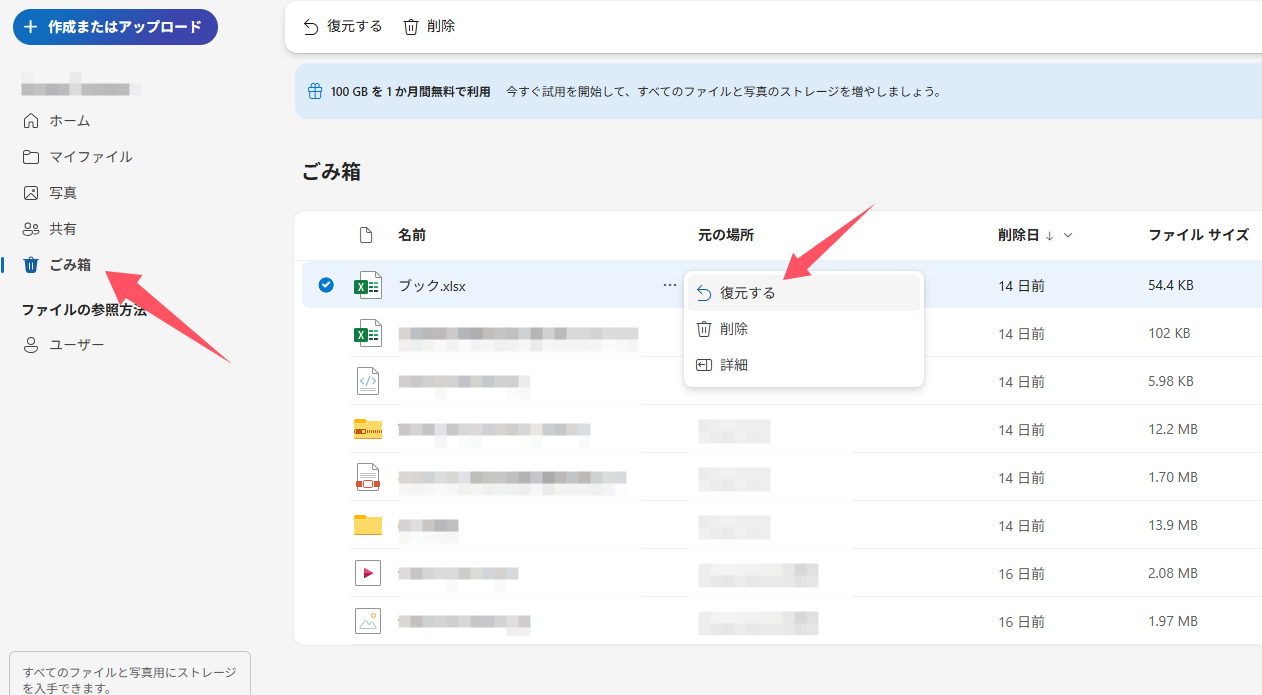Open the ellipsis menu for ブック.xlsx
The height and width of the screenshot is (695, 1262).
(x=668, y=284)
